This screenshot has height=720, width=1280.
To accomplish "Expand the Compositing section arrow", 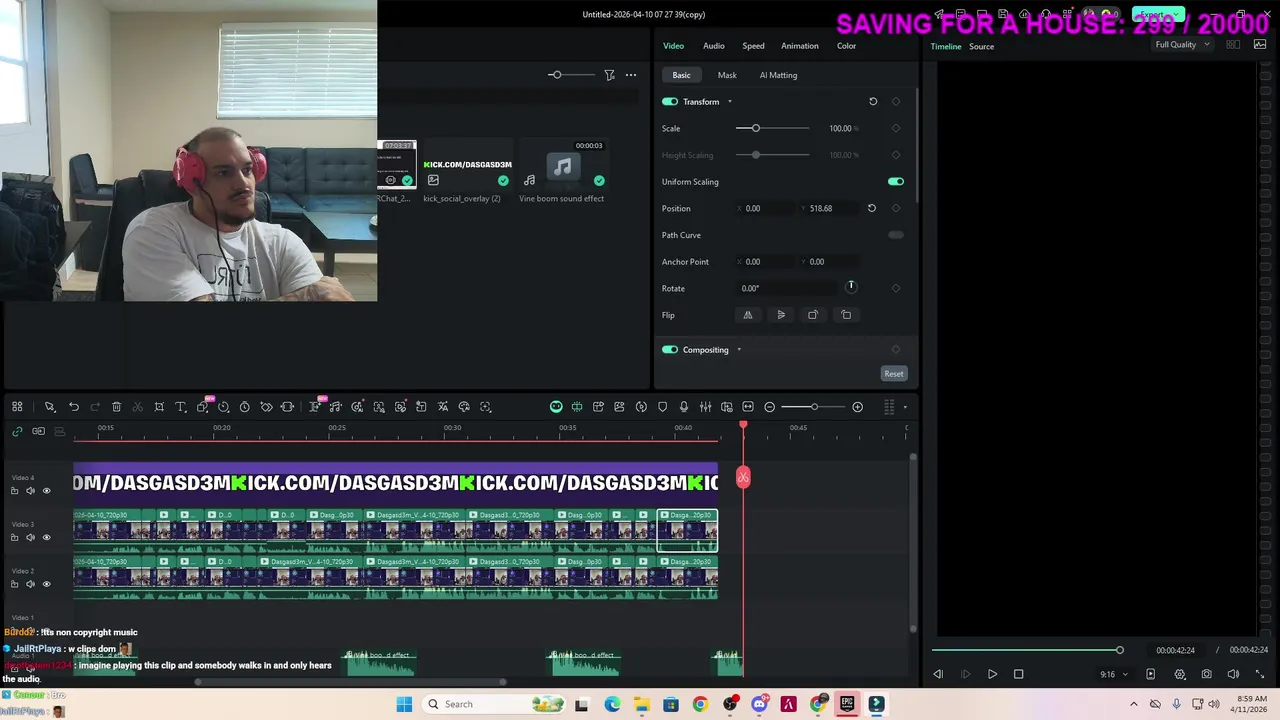I will [x=739, y=350].
